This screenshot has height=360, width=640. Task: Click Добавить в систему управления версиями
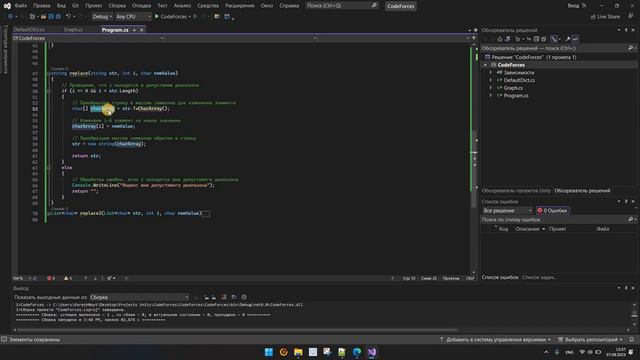pos(496,340)
